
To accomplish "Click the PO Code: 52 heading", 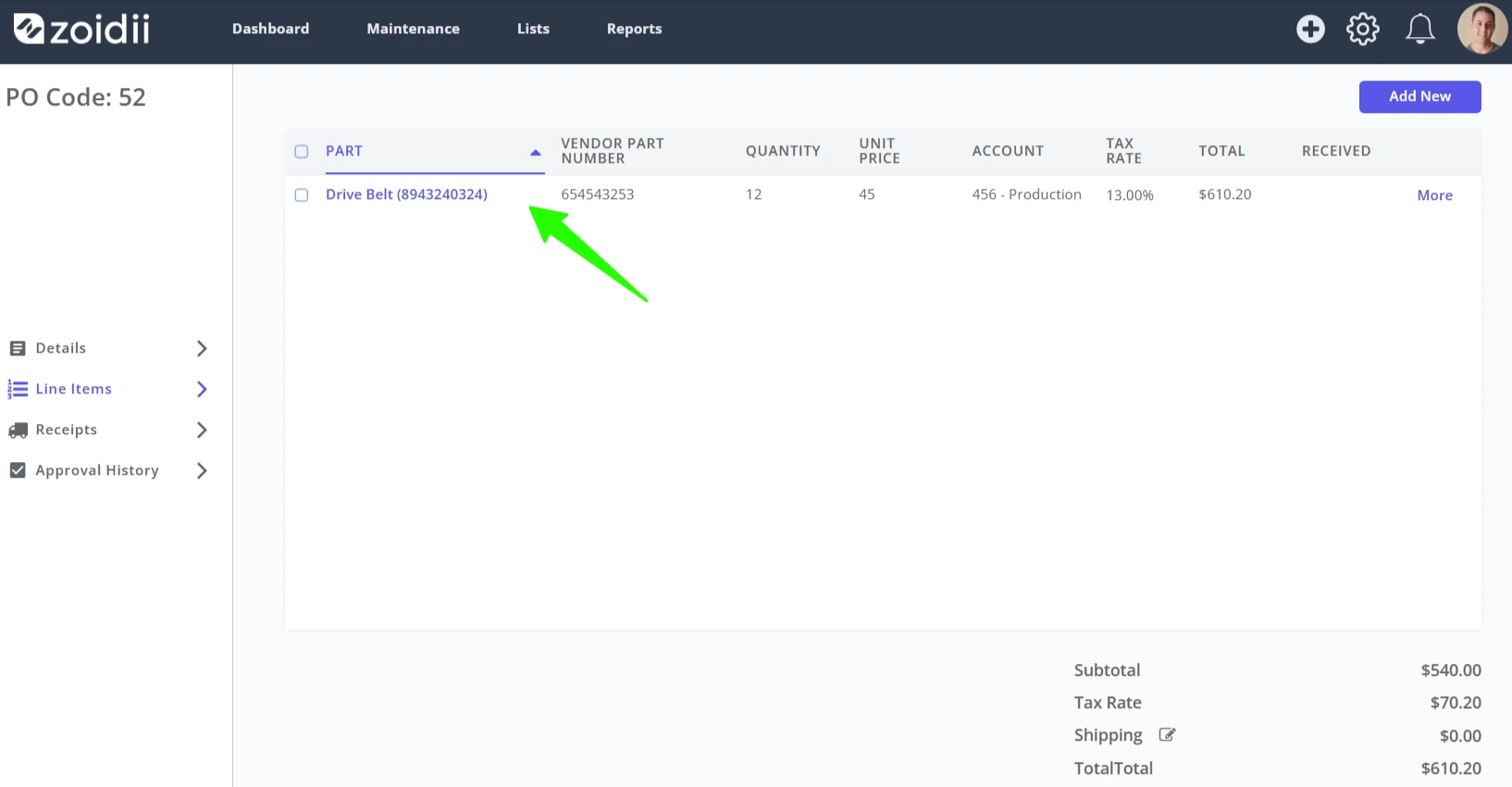I will [x=76, y=97].
